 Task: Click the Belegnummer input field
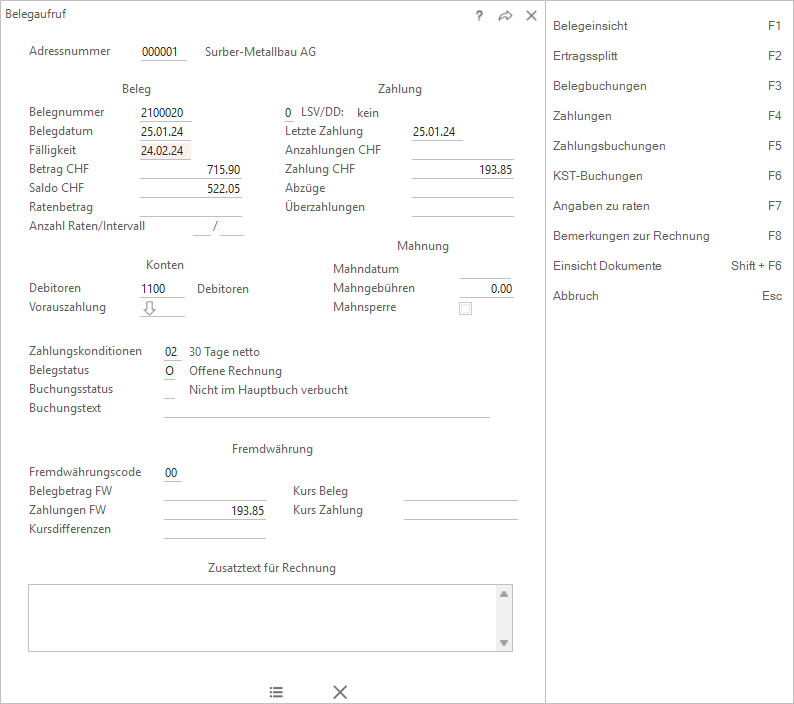[x=166, y=112]
